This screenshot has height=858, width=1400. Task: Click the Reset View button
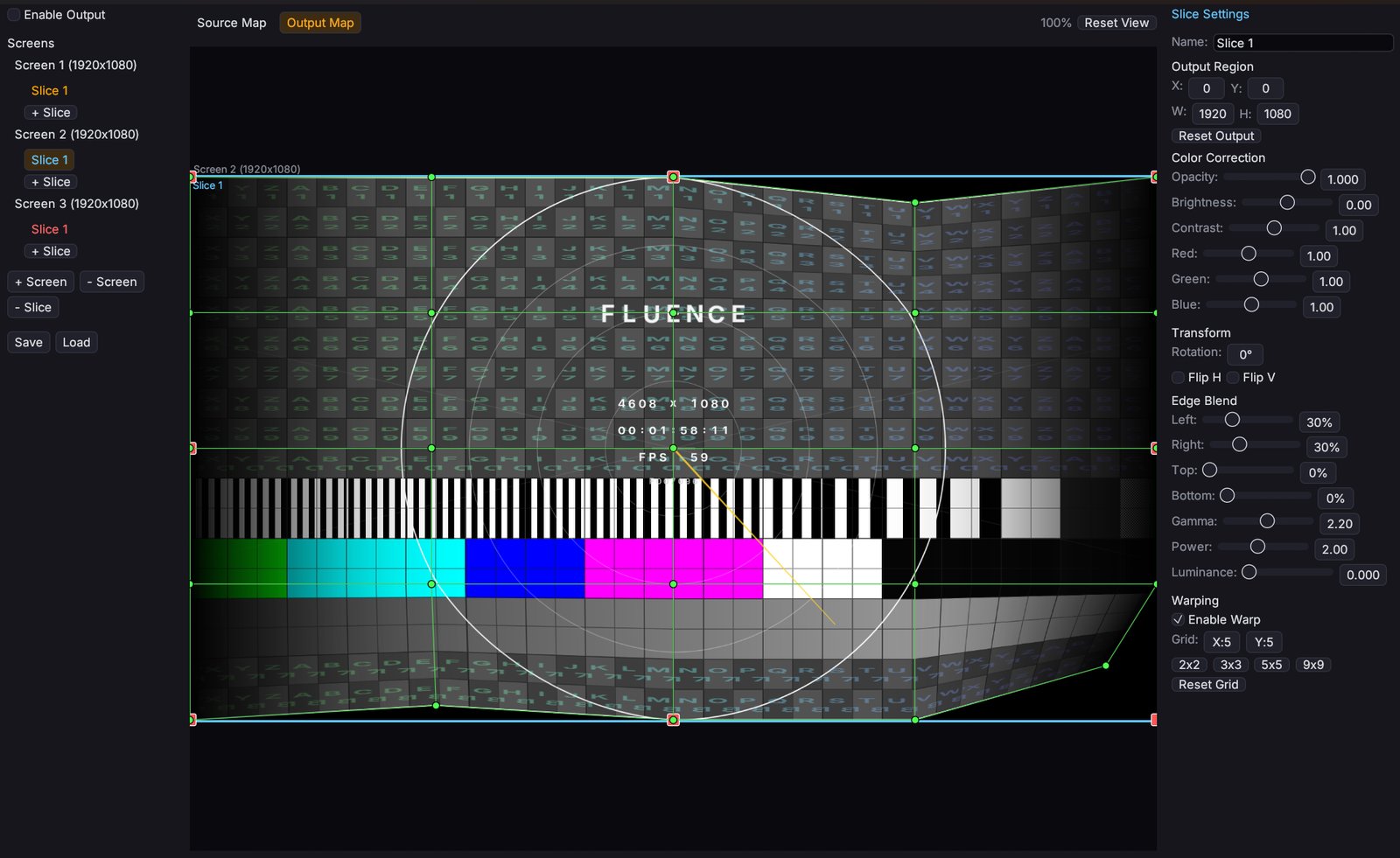[x=1116, y=23]
